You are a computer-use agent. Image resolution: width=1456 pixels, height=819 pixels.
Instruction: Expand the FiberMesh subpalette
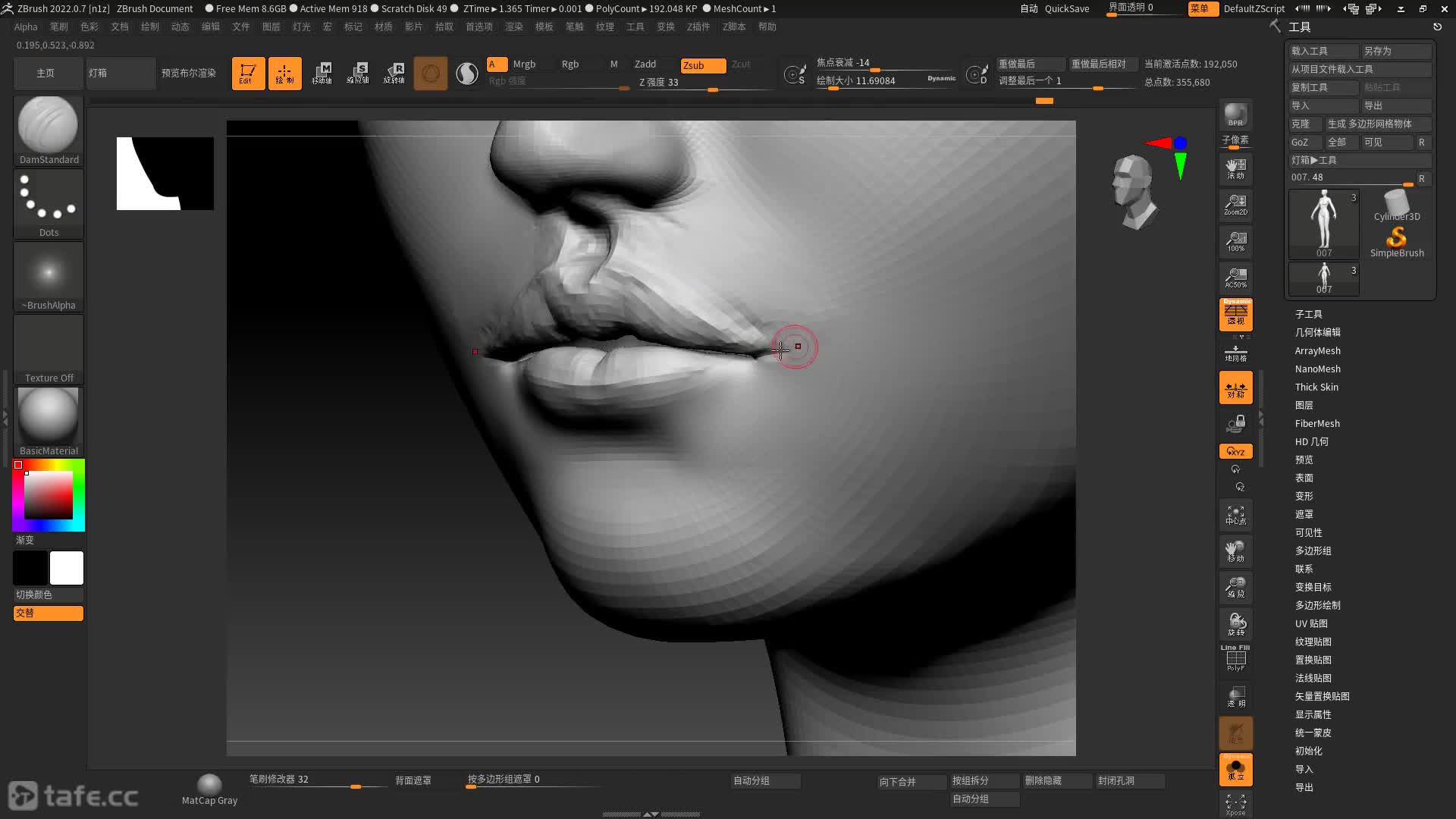coord(1317,423)
